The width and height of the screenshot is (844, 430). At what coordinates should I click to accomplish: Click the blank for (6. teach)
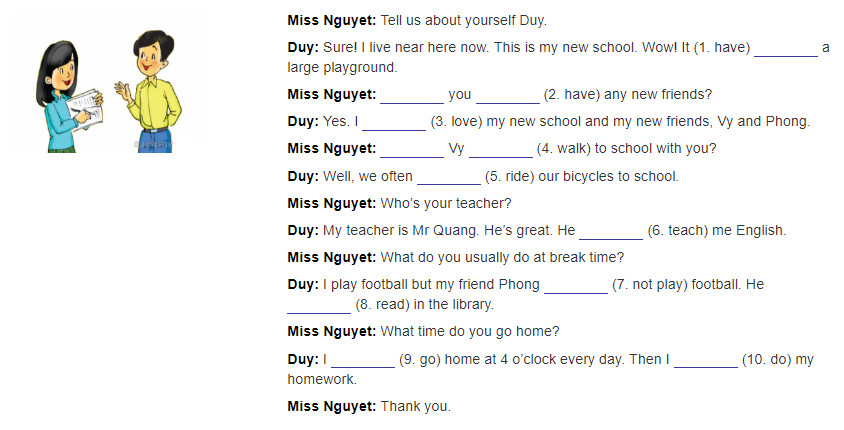click(x=611, y=231)
